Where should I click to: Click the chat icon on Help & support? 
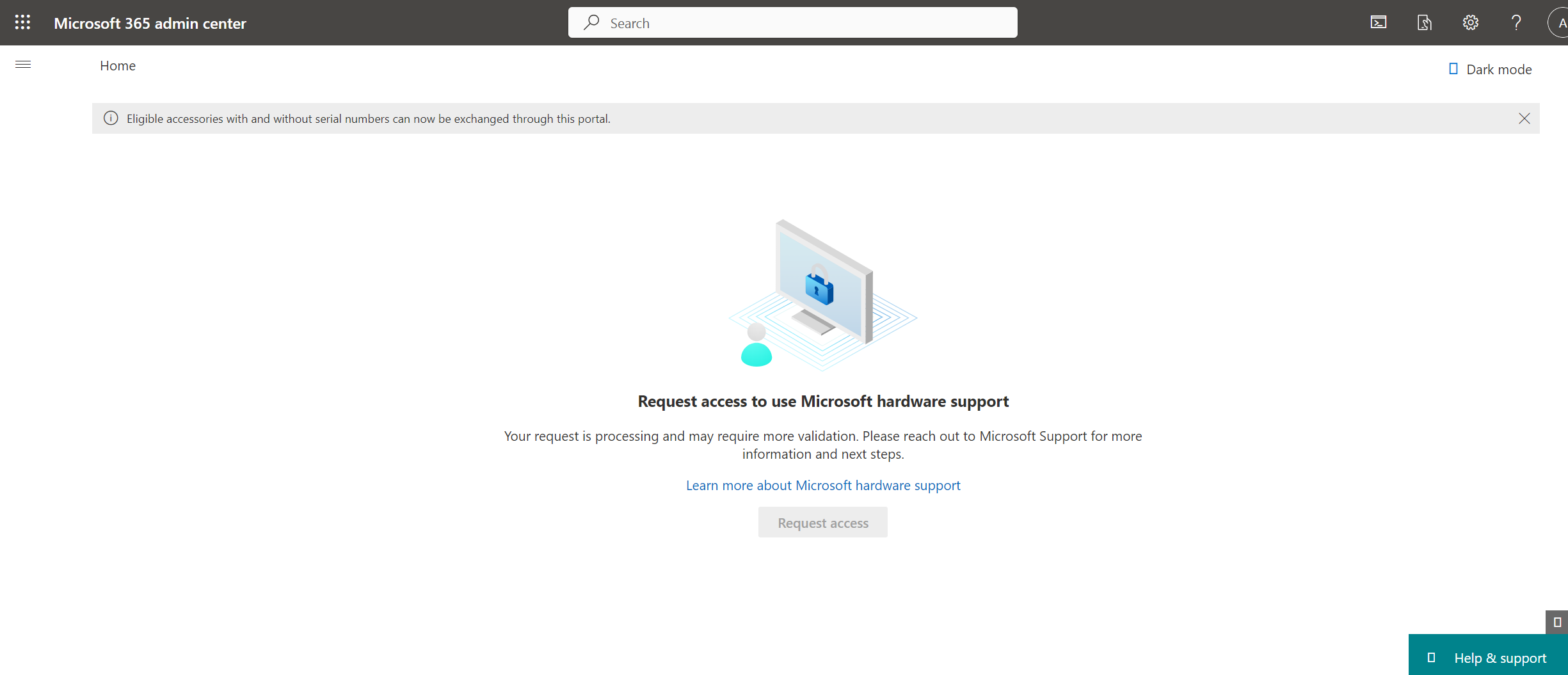pos(1432,657)
